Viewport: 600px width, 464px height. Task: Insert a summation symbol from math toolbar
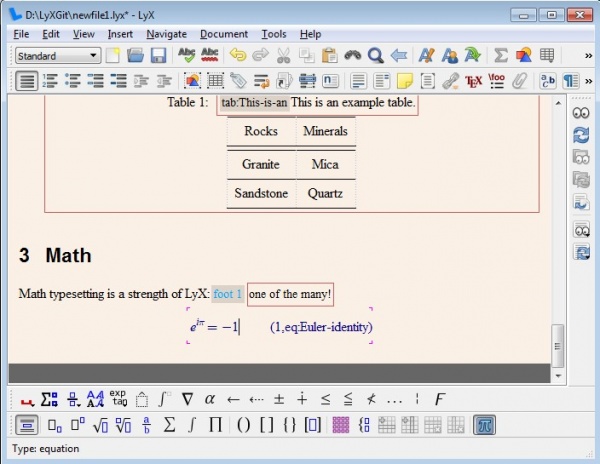170,425
